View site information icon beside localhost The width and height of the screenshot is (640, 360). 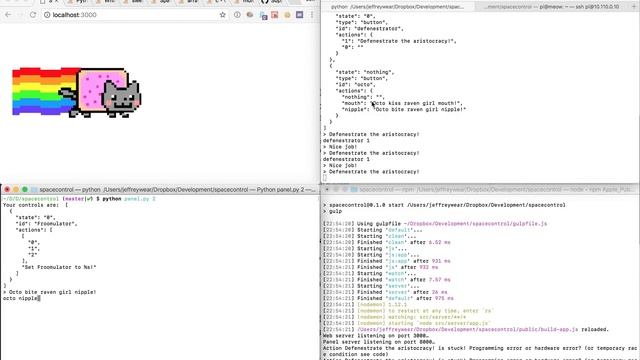tap(47, 15)
